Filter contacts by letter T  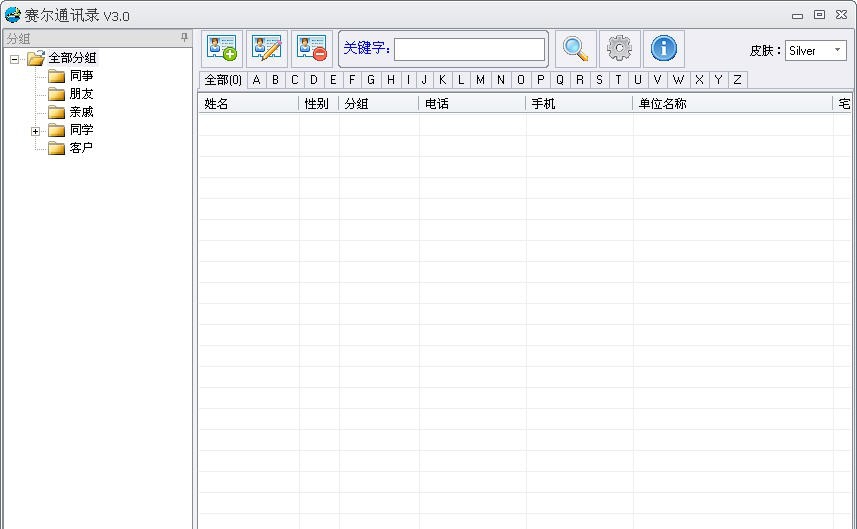click(x=619, y=80)
